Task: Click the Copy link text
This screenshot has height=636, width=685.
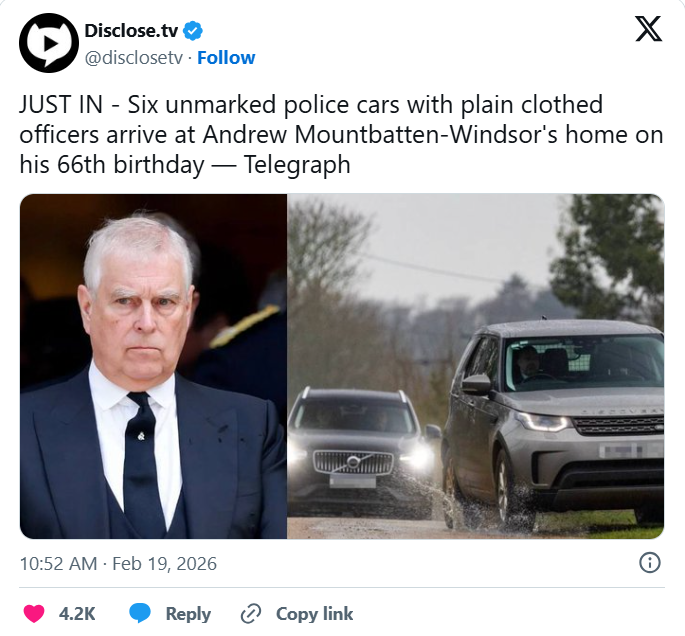Action: [314, 613]
